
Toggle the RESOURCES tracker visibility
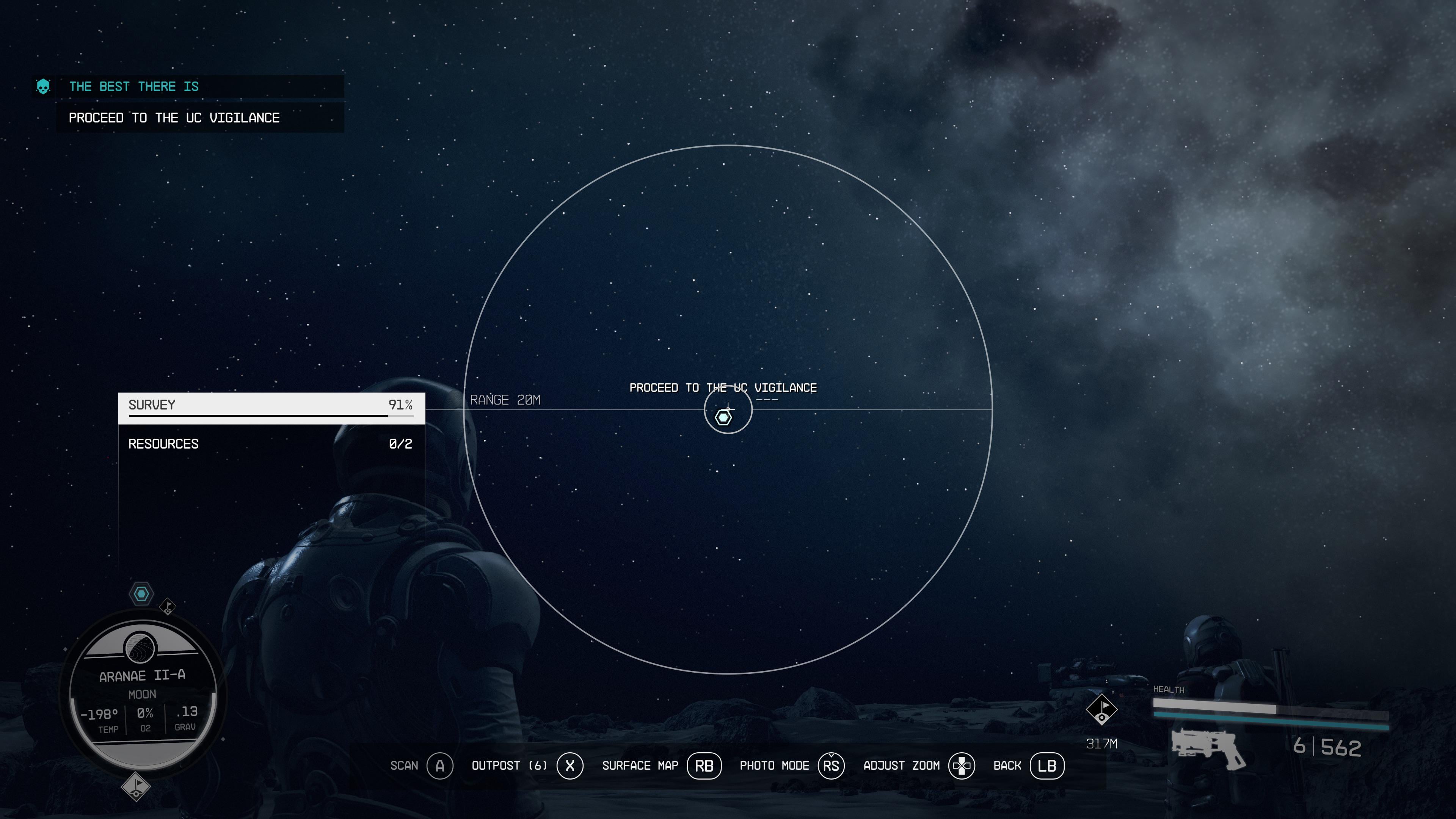270,444
